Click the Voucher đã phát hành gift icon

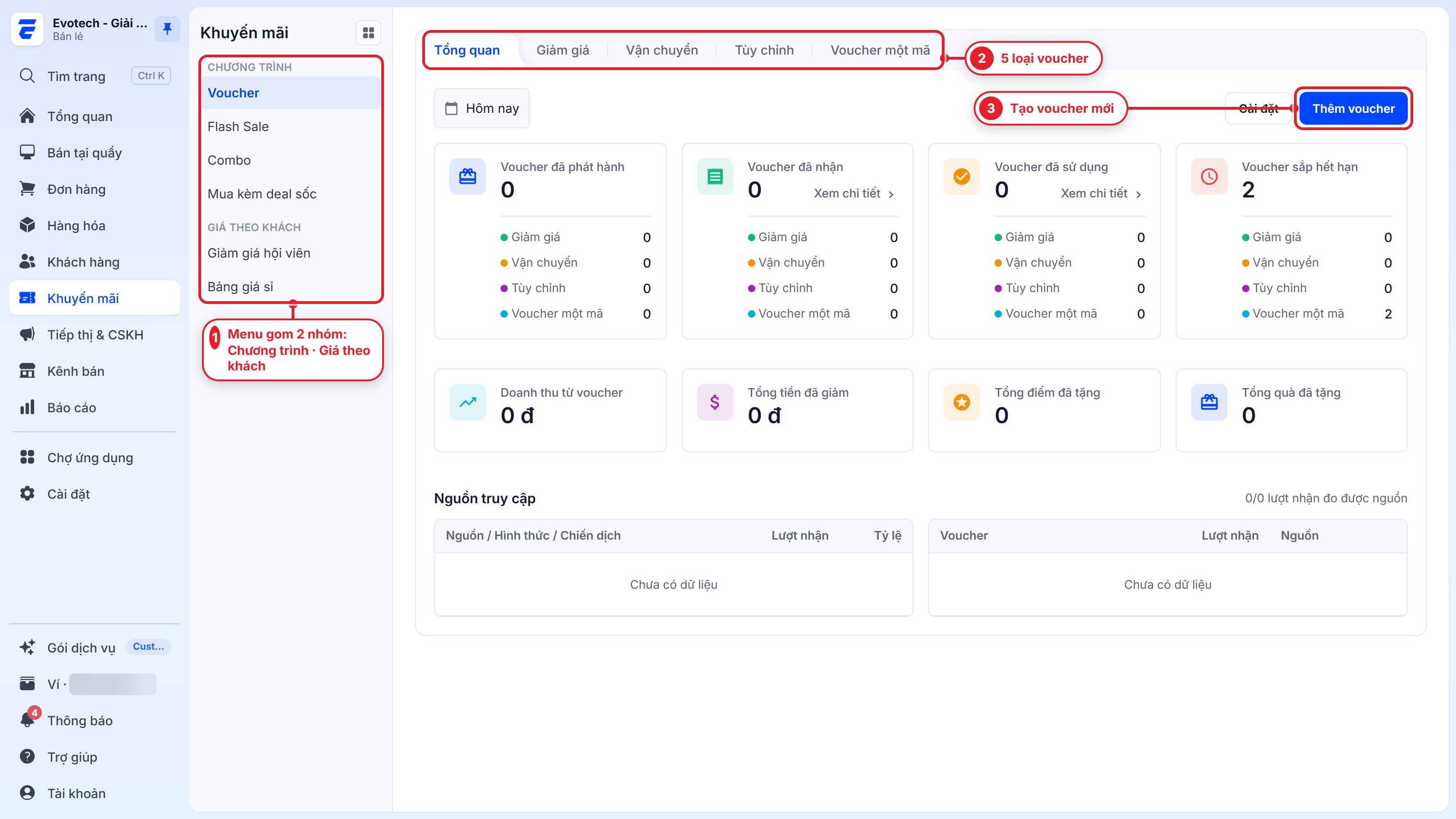click(x=467, y=177)
